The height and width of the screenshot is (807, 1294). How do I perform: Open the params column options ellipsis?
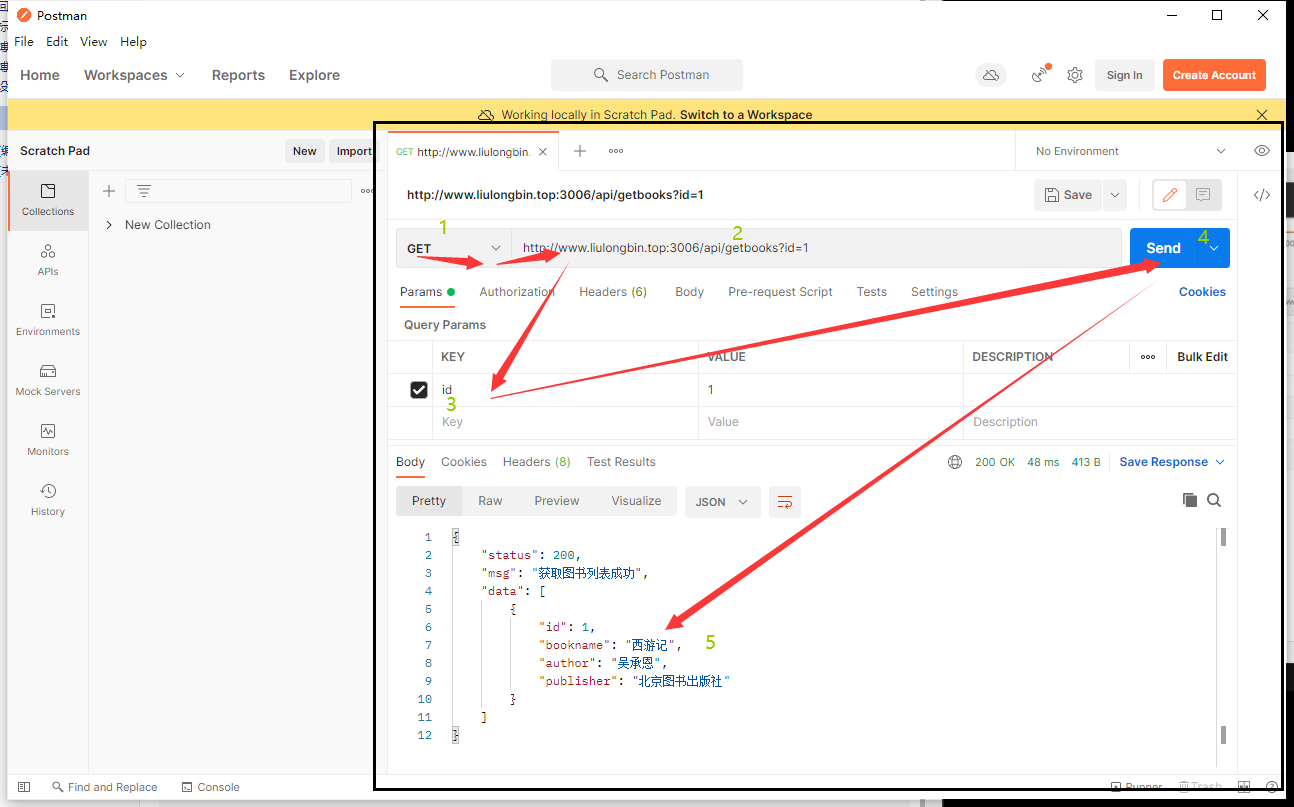[x=1148, y=357]
